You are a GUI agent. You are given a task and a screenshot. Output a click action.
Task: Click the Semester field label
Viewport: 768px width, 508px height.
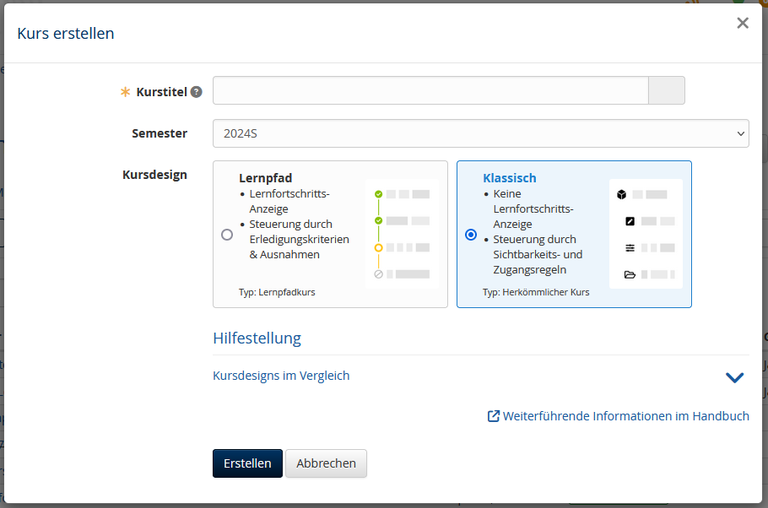click(x=160, y=133)
